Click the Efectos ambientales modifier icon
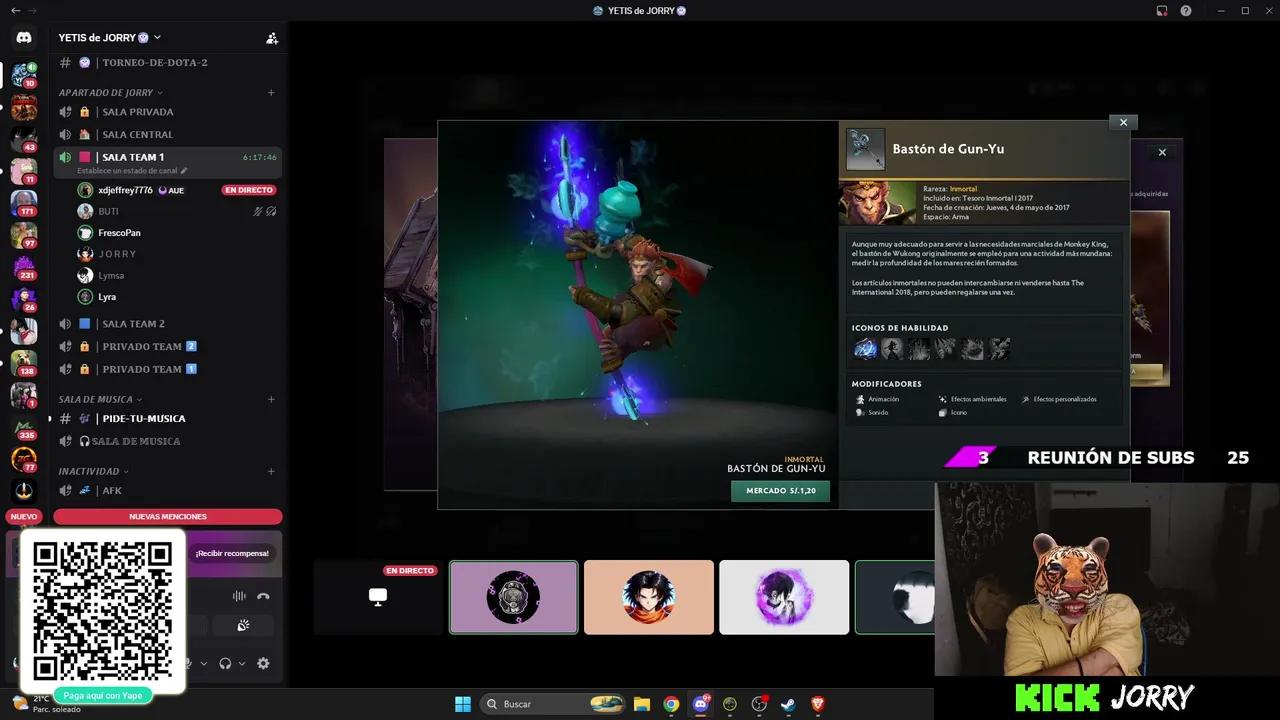This screenshot has height=720, width=1280. (942, 399)
